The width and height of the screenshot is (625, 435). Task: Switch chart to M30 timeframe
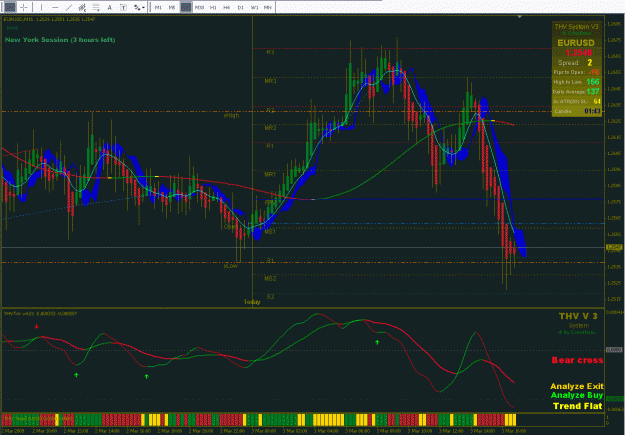pos(199,7)
